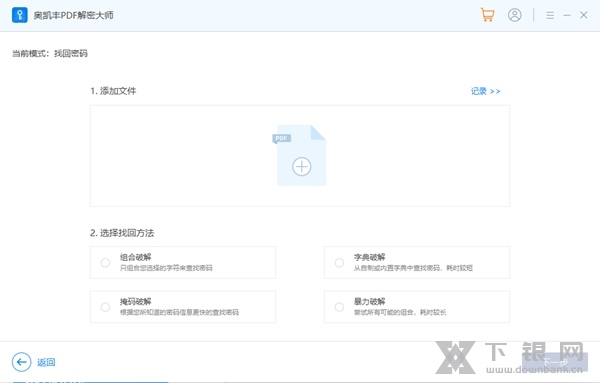The height and width of the screenshot is (383, 600).
Task: Click the 掩码破解 description text
Action: [x=179, y=312]
